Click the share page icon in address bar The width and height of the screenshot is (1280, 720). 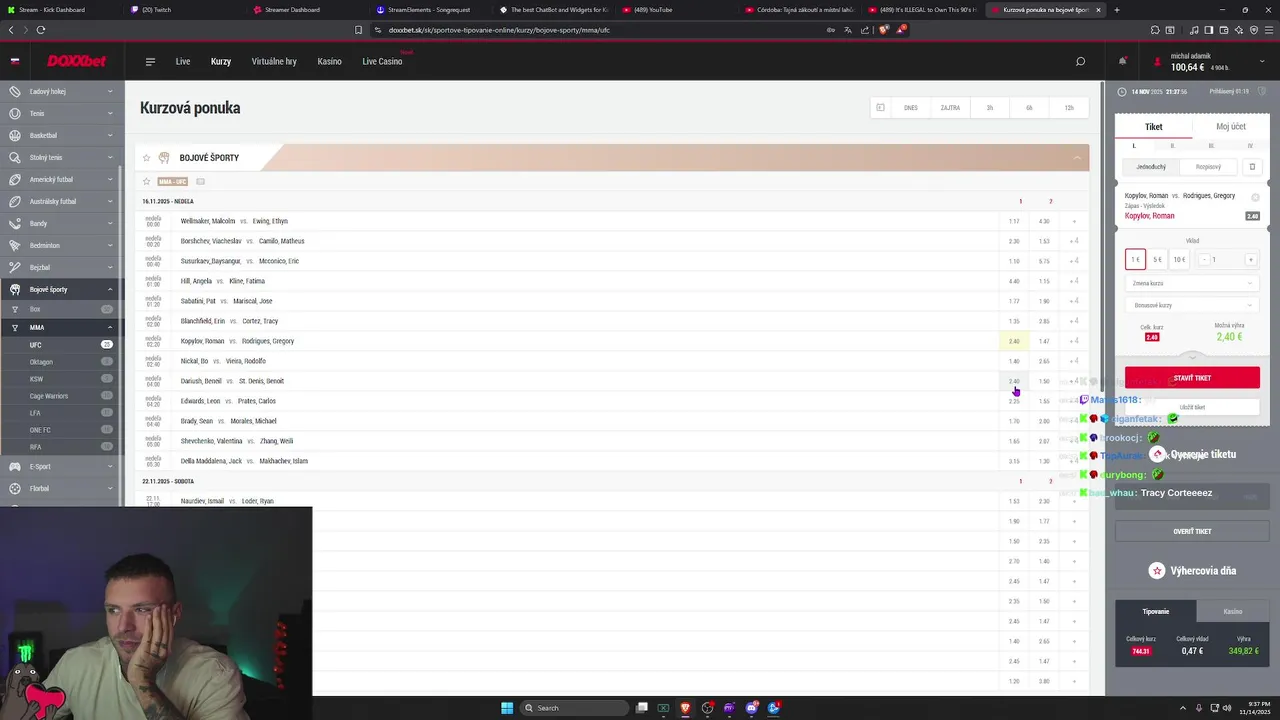coord(865,30)
